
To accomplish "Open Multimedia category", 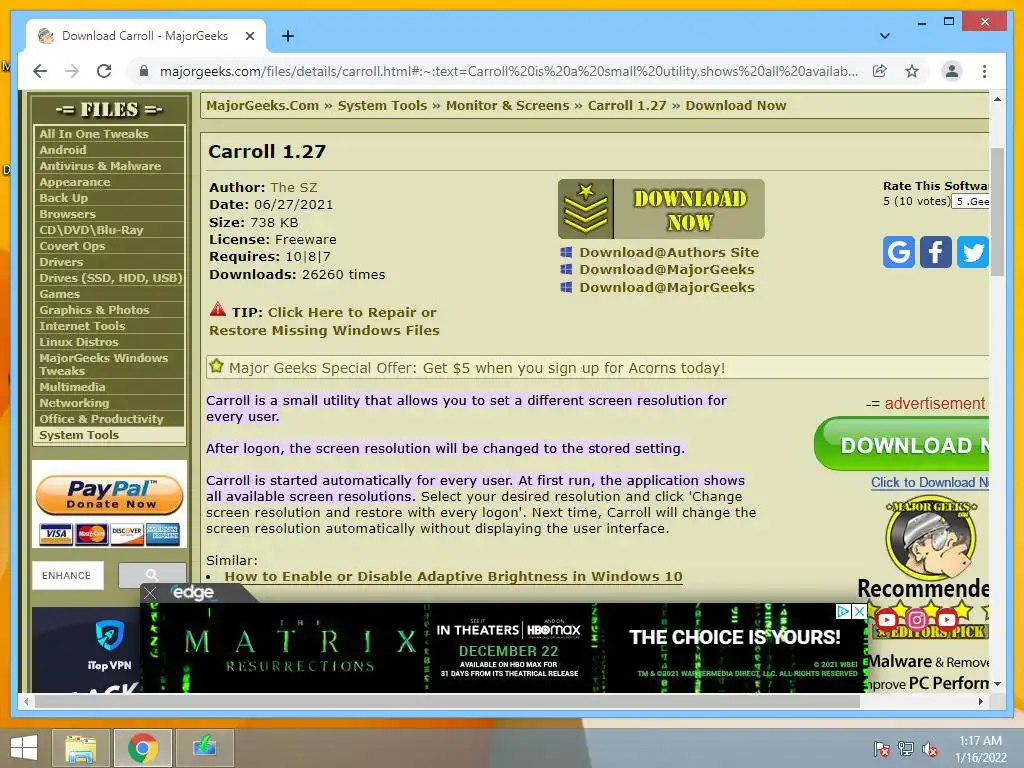I will tap(109, 387).
